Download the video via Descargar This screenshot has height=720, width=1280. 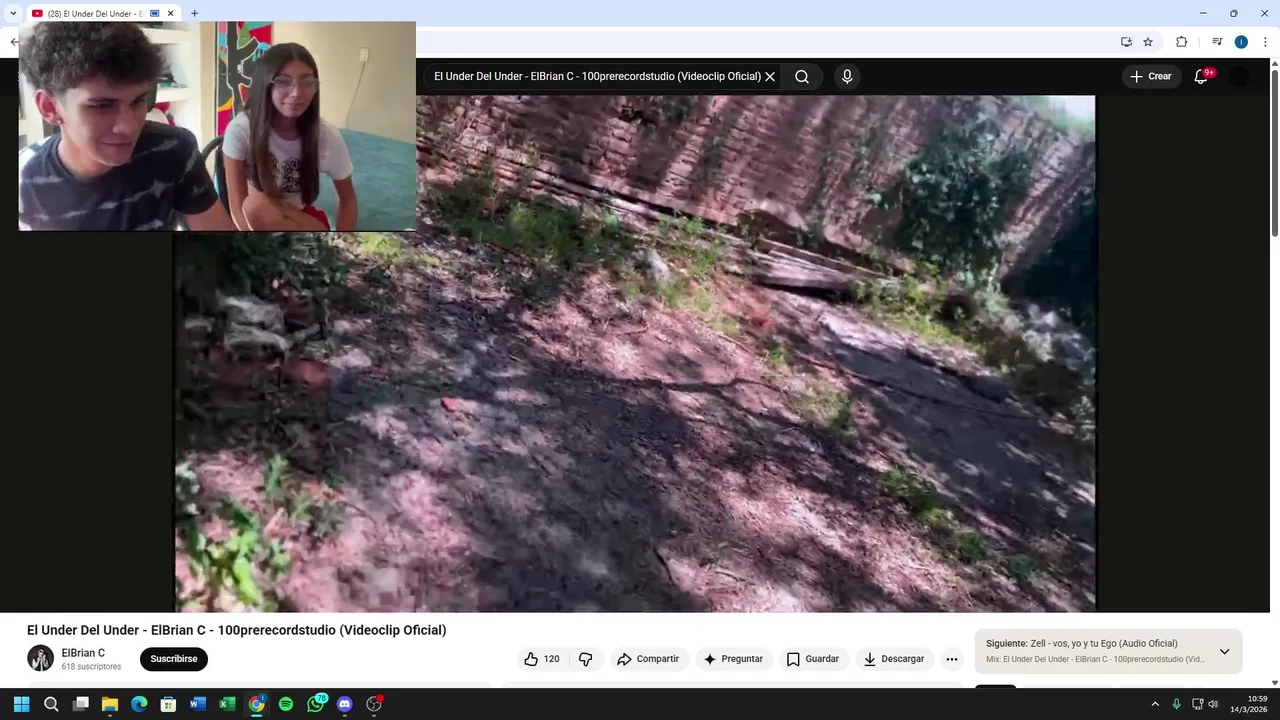click(x=894, y=659)
